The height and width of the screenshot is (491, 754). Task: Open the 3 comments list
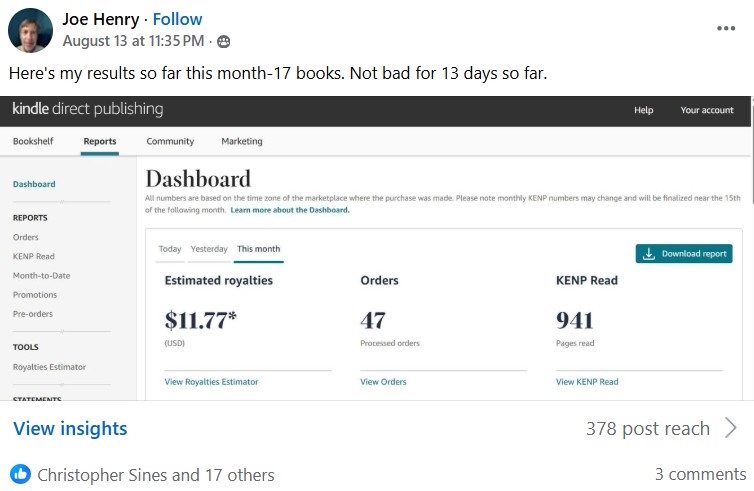[x=700, y=475]
